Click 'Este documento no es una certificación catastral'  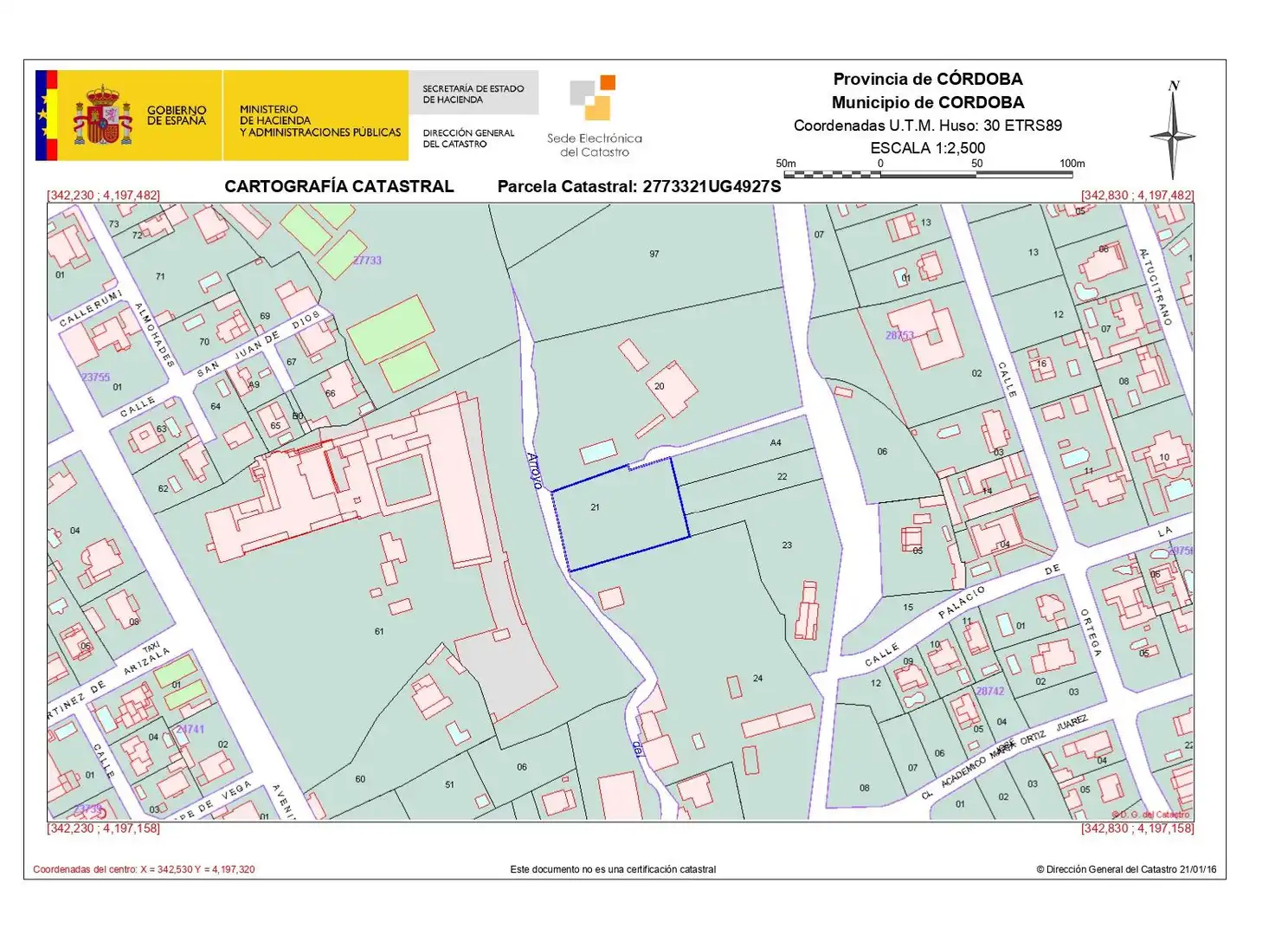tap(613, 869)
